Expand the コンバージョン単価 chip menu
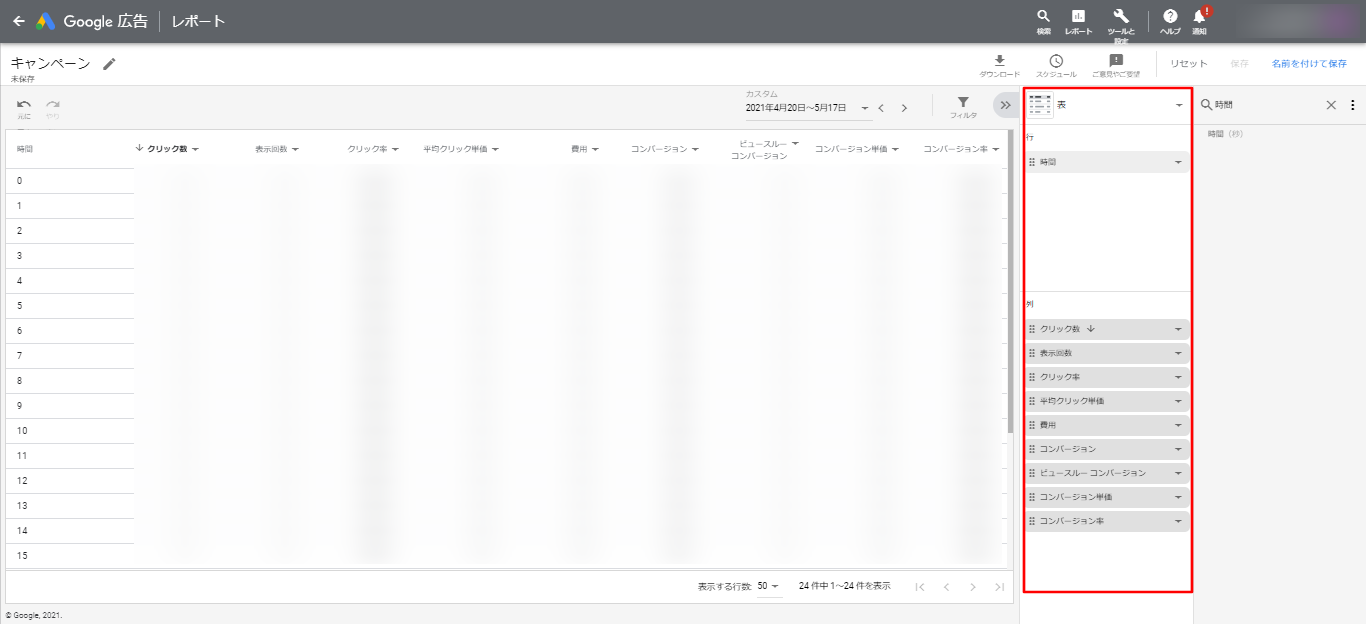The image size is (1366, 624). click(x=1178, y=497)
